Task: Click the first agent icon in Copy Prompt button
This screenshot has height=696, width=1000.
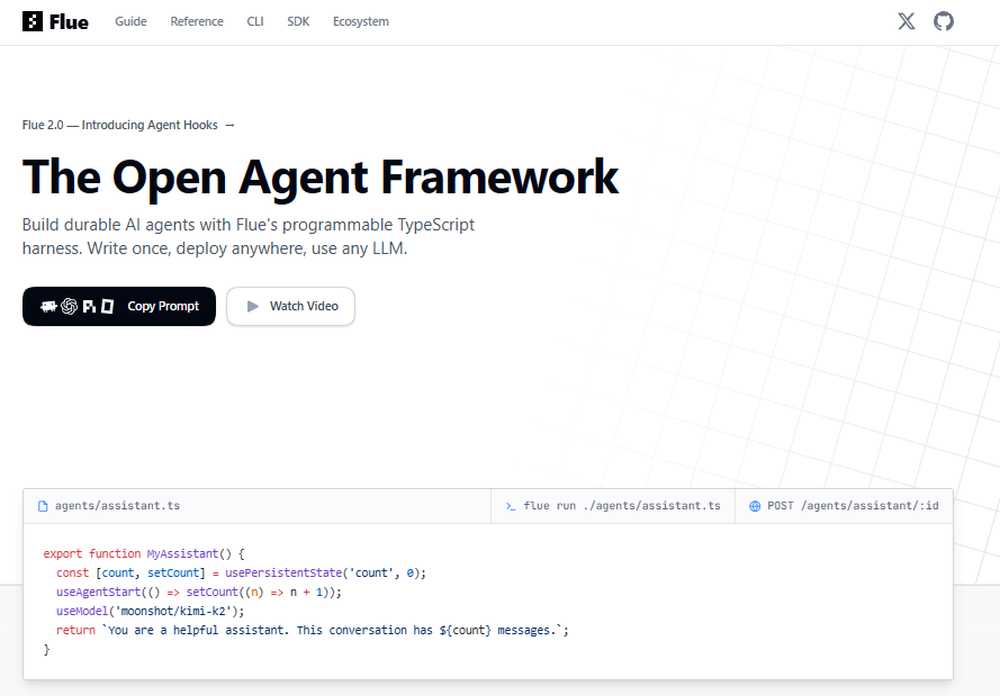Action: [x=48, y=307]
